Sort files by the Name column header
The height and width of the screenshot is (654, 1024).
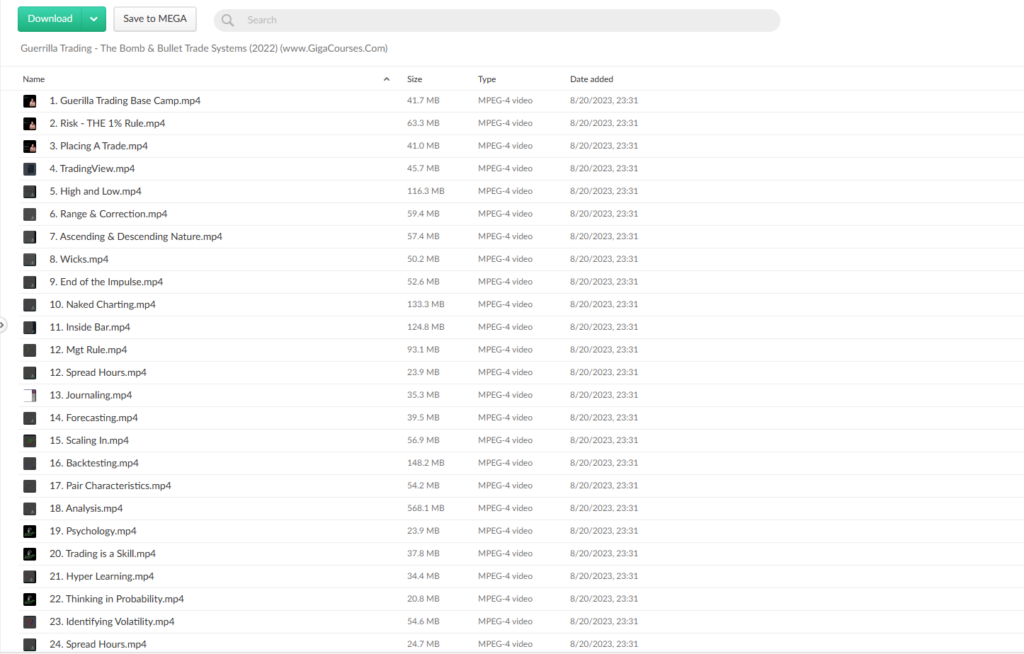point(34,79)
